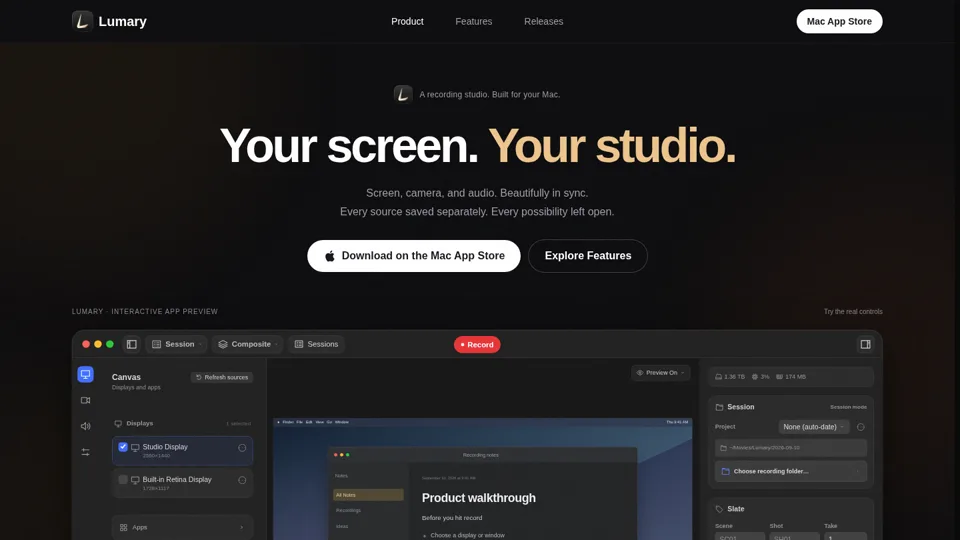Screen dimensions: 960x540
Task: Click the Canvas panel title
Action: tap(126, 377)
